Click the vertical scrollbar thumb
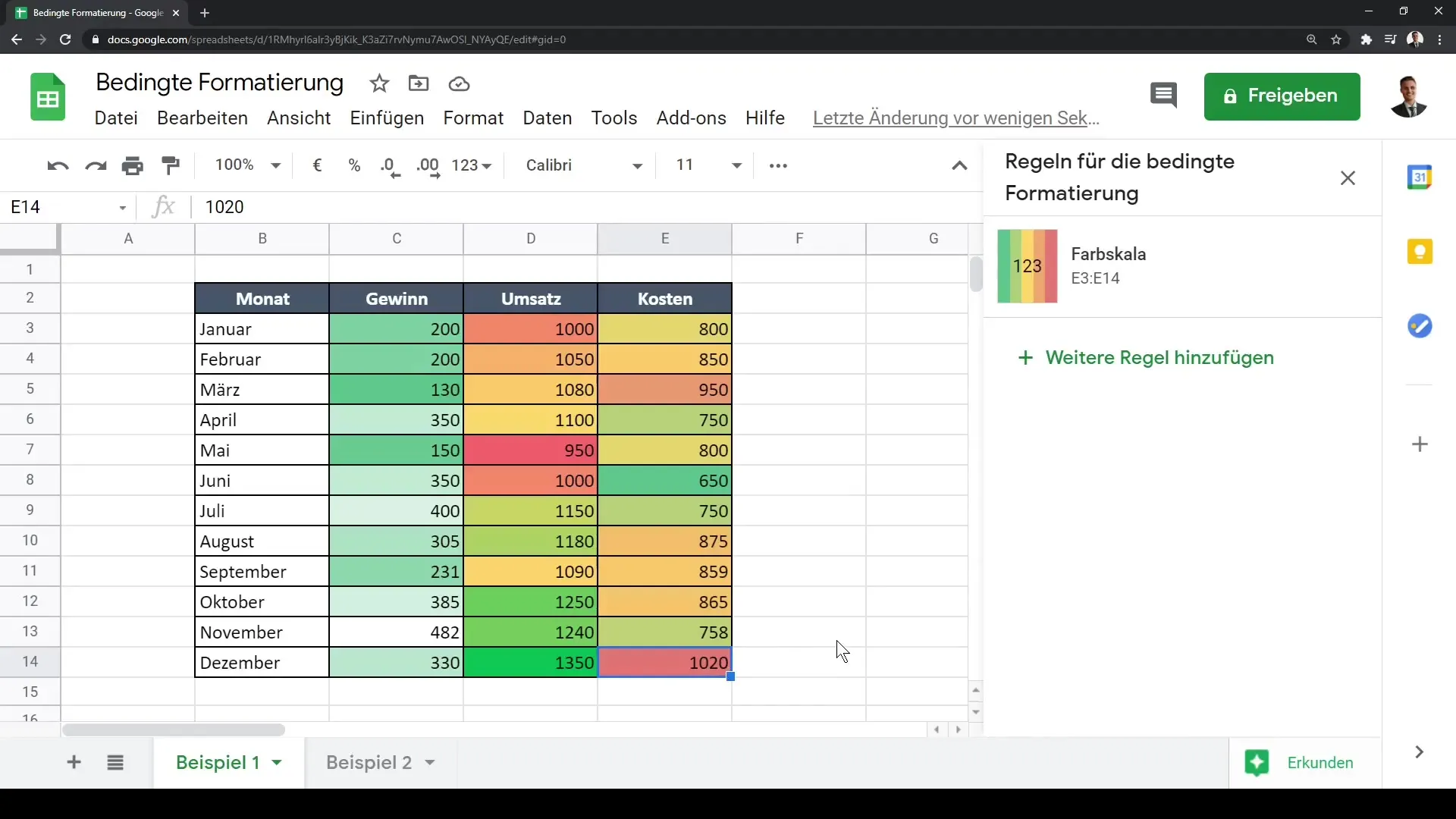 (x=976, y=275)
